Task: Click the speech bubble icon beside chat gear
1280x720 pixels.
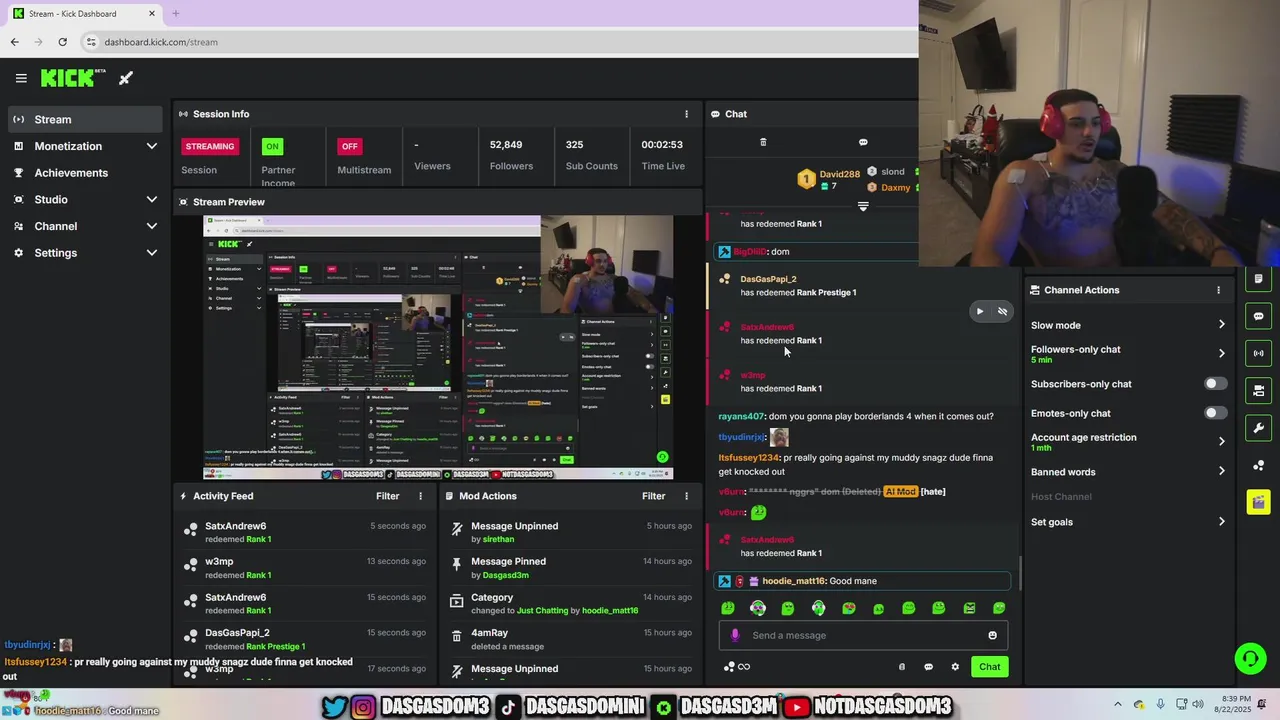Action: (928, 667)
